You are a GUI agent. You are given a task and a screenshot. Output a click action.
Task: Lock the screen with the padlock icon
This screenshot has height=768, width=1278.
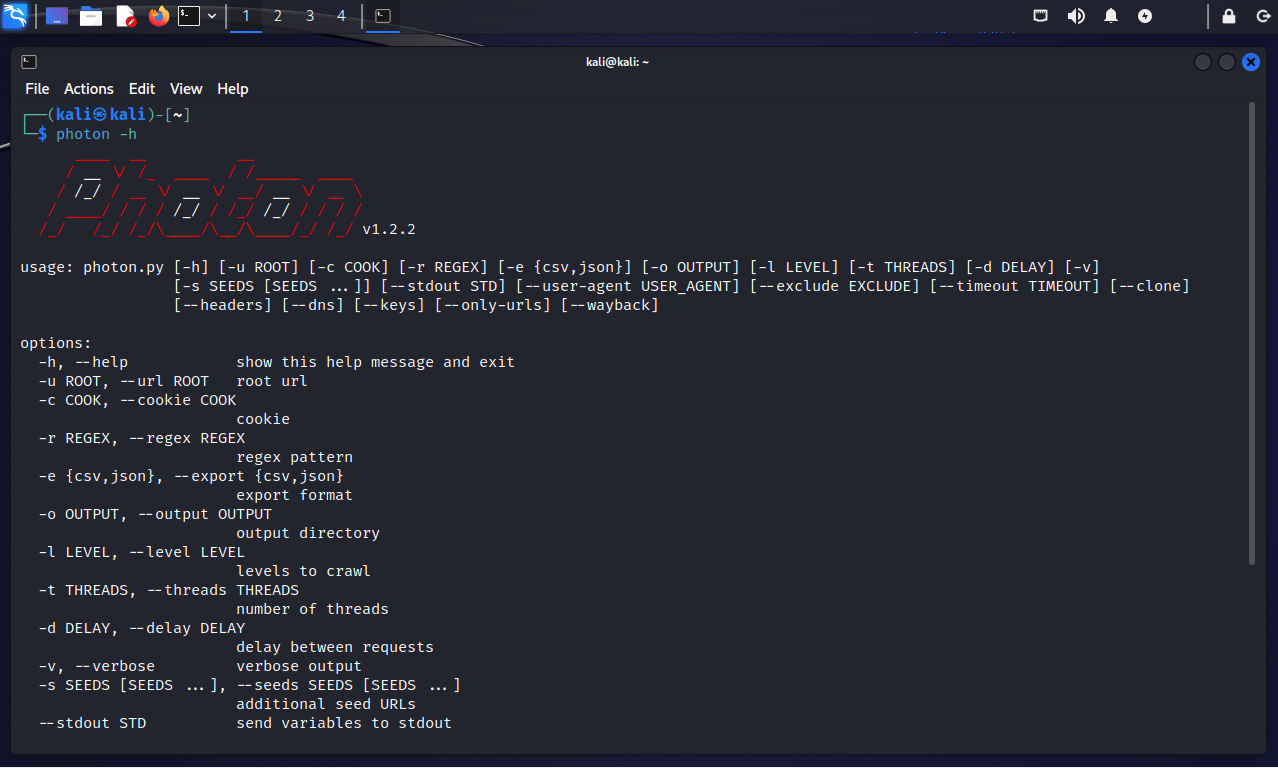(x=1229, y=16)
